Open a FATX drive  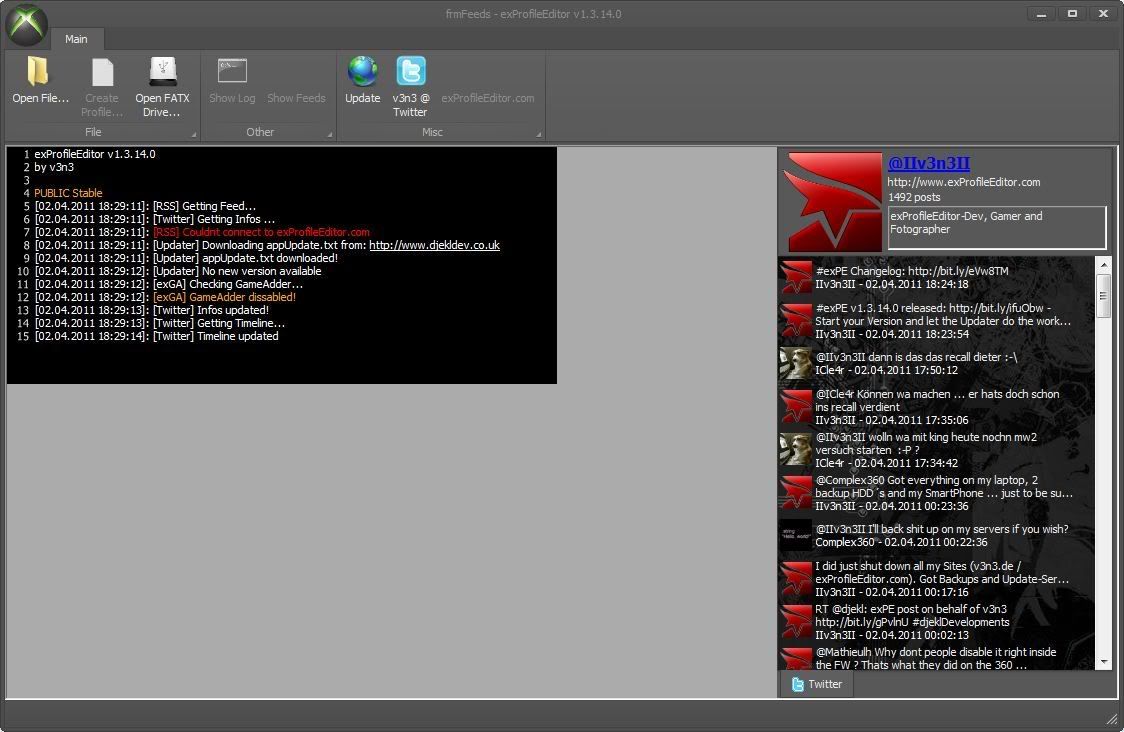[x=162, y=87]
